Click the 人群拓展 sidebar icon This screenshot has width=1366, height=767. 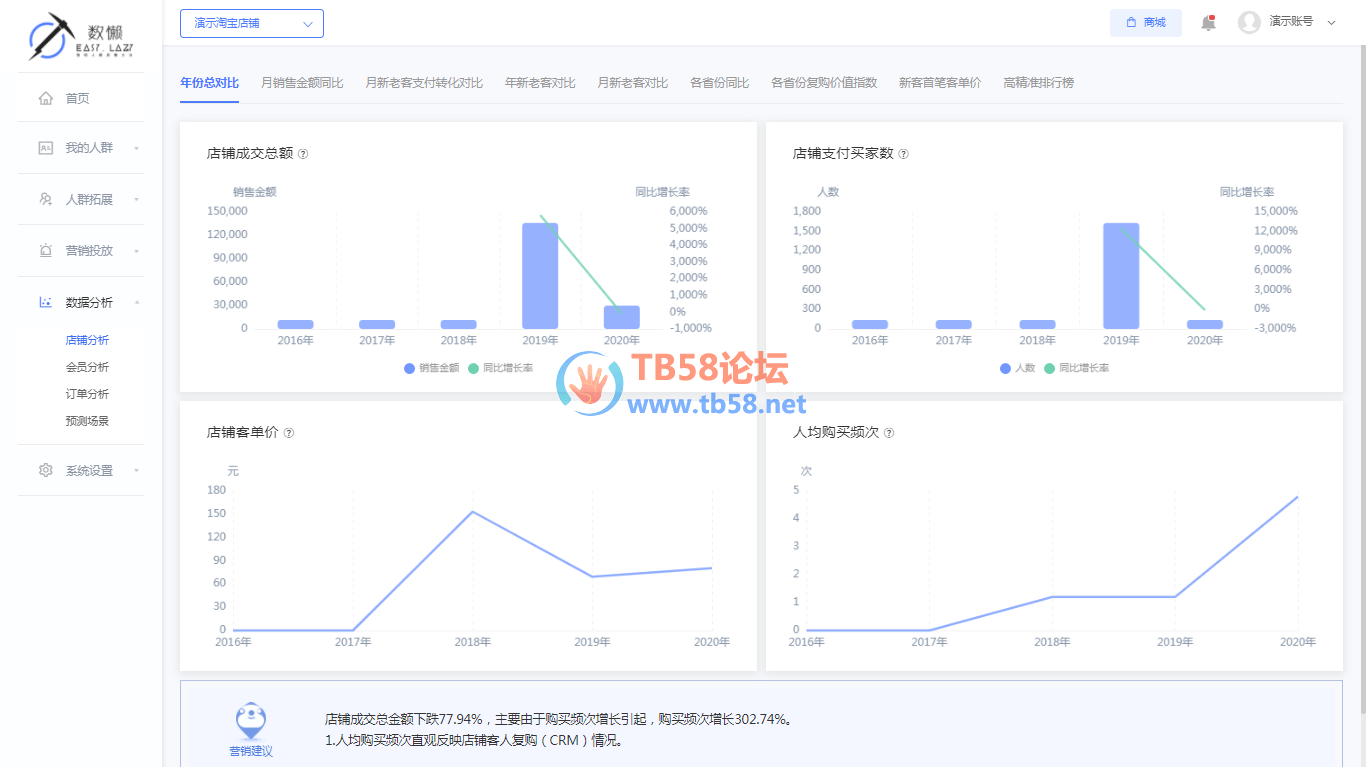pyautogui.click(x=45, y=199)
